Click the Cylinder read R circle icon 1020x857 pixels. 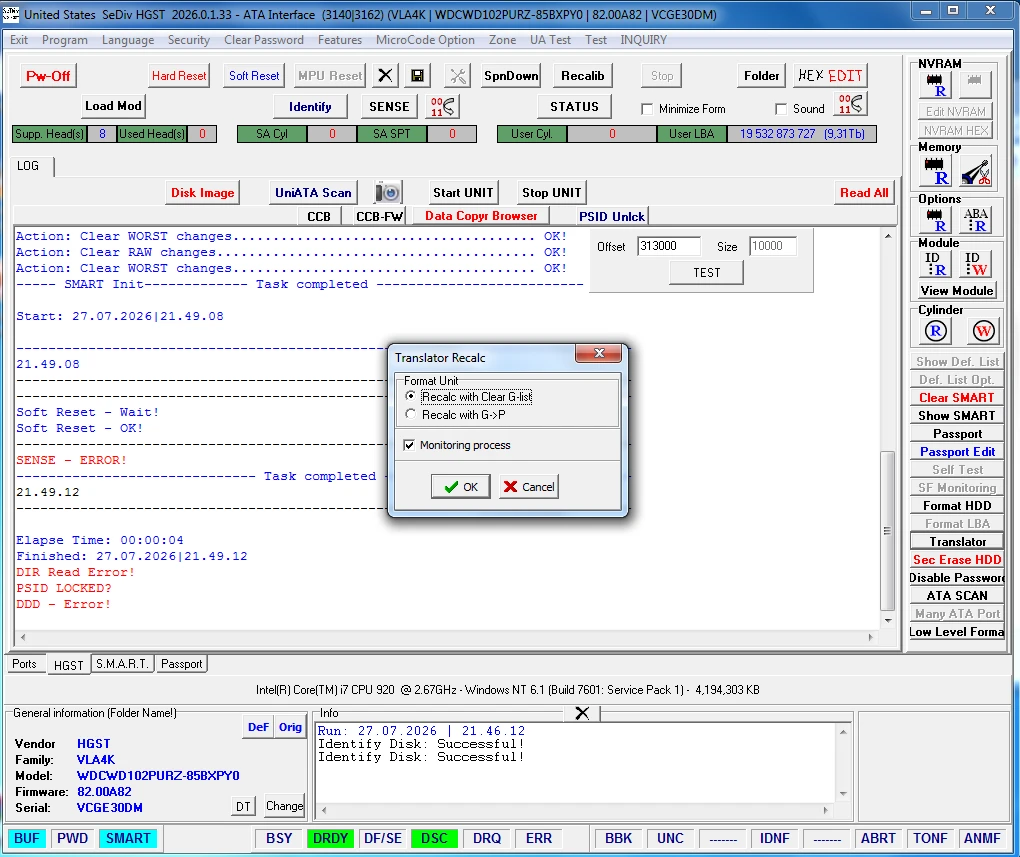coord(935,331)
